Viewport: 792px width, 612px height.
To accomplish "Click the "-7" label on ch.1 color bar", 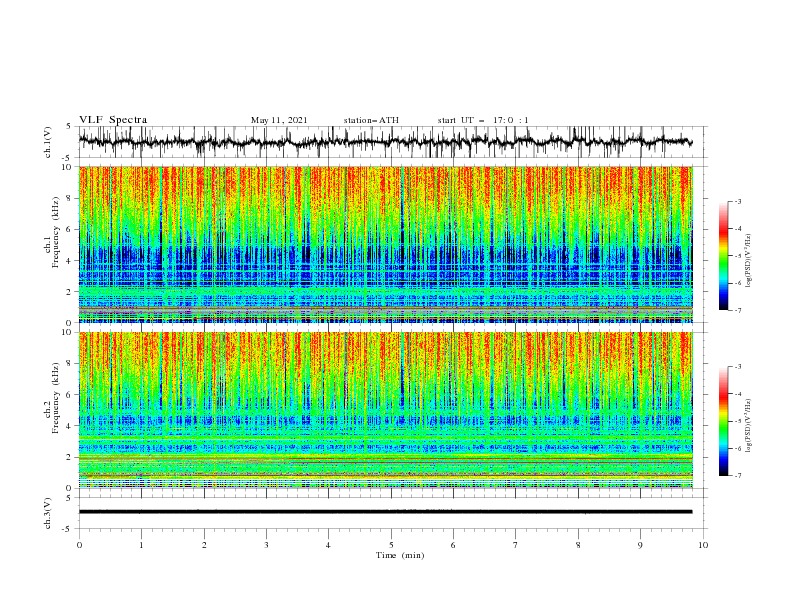I will click(x=737, y=310).
